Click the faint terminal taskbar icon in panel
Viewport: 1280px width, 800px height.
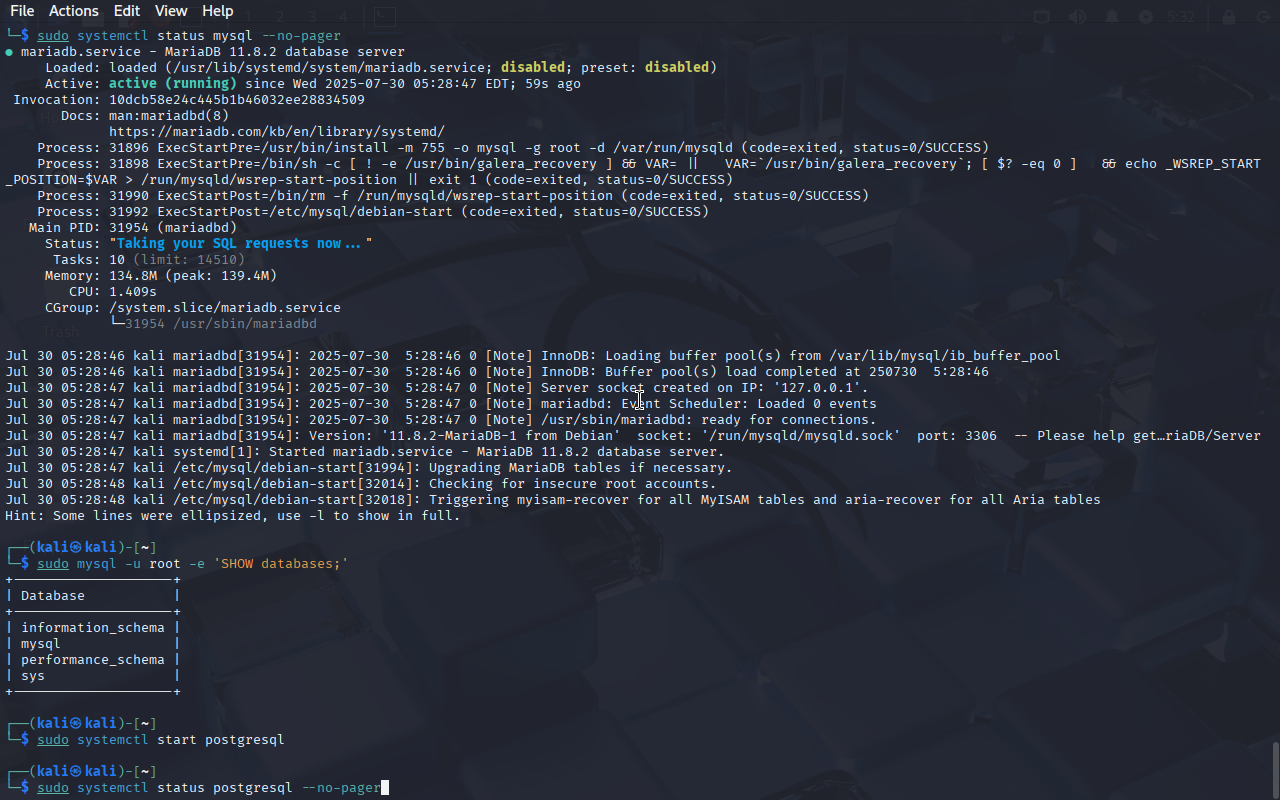(x=385, y=17)
